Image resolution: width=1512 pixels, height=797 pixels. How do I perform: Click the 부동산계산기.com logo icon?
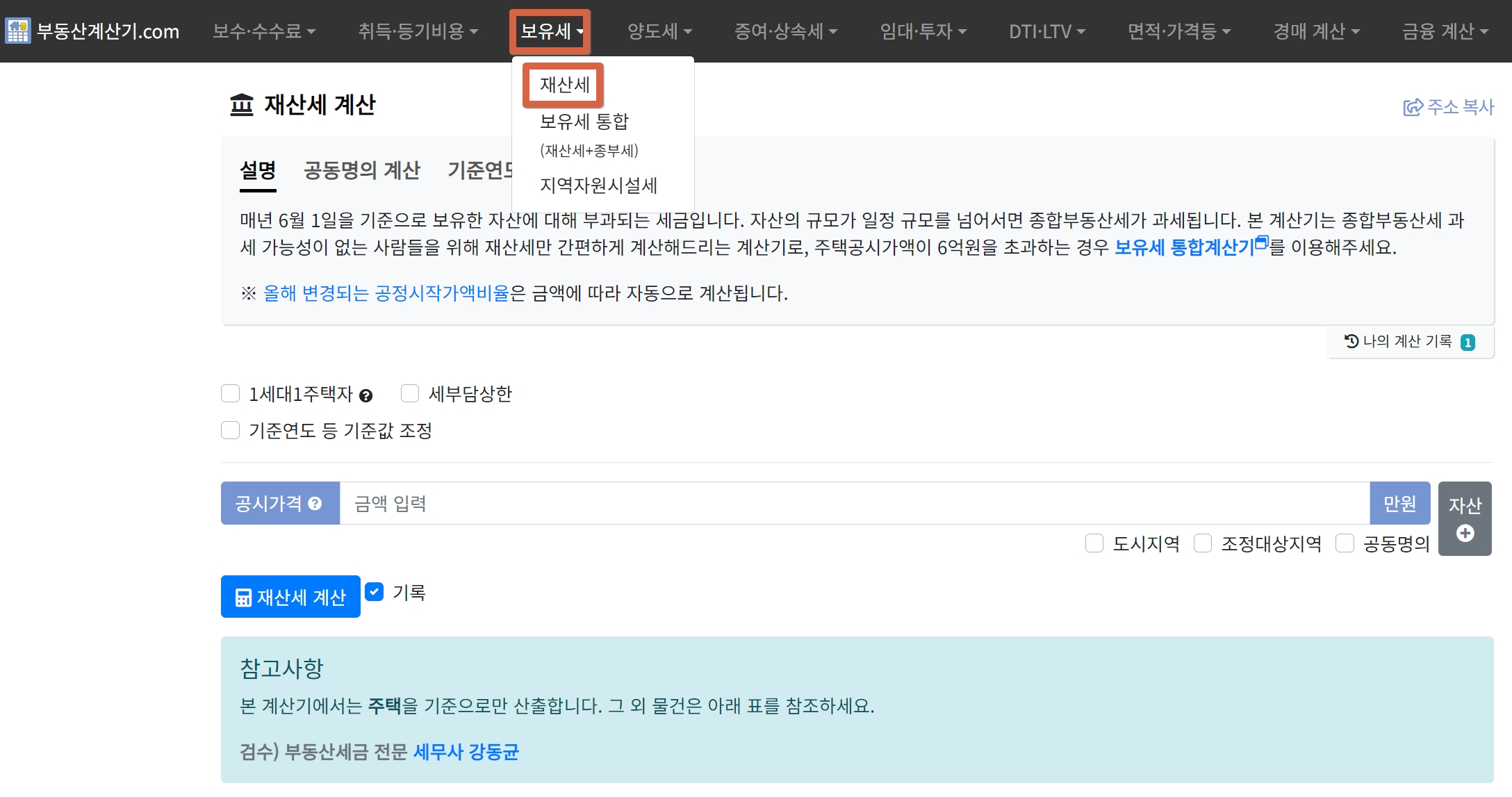[x=17, y=31]
